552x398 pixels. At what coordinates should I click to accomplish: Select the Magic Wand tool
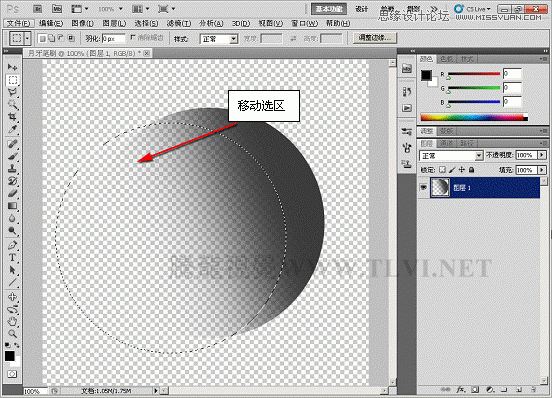coord(12,105)
